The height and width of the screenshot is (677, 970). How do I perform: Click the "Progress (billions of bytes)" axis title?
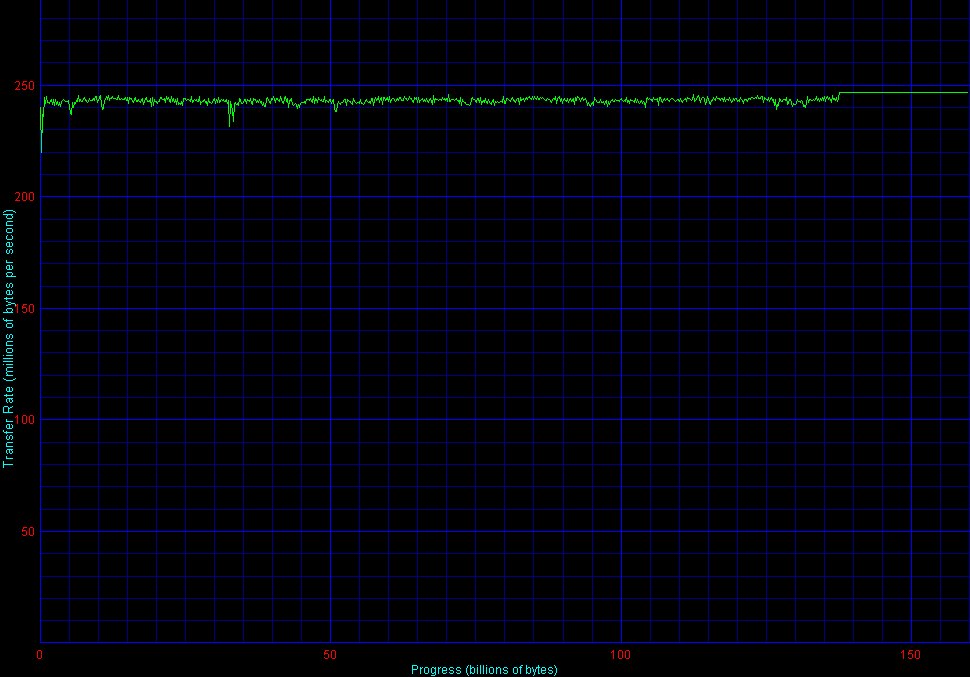click(484, 670)
